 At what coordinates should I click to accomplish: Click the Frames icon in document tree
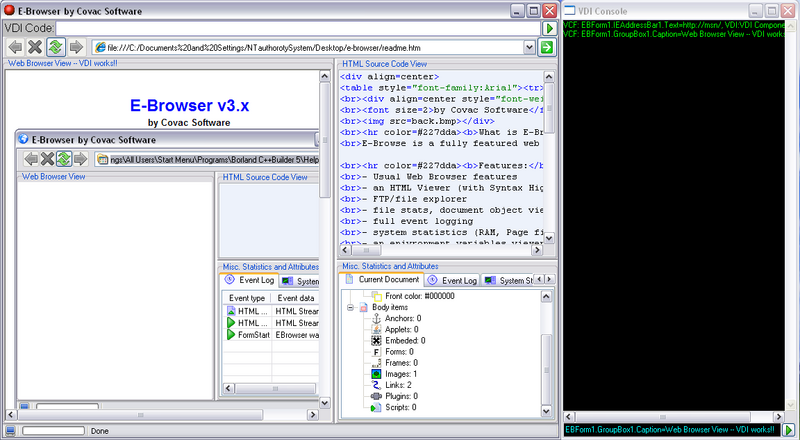[x=377, y=363]
